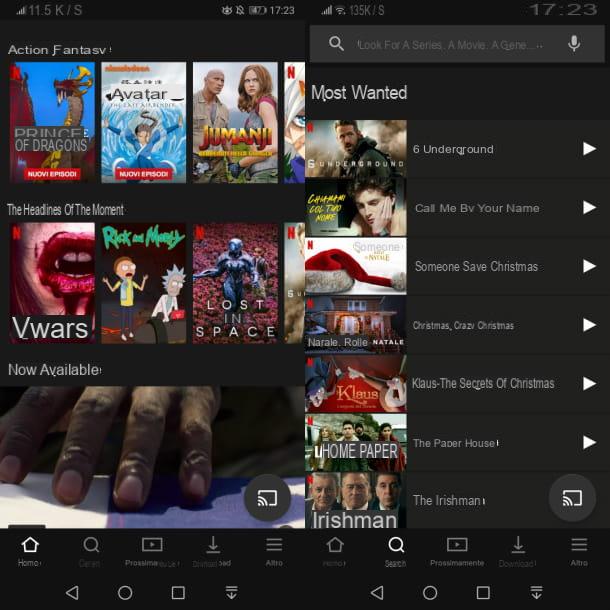
Task: Play The Paper House
Action: pyautogui.click(x=589, y=442)
